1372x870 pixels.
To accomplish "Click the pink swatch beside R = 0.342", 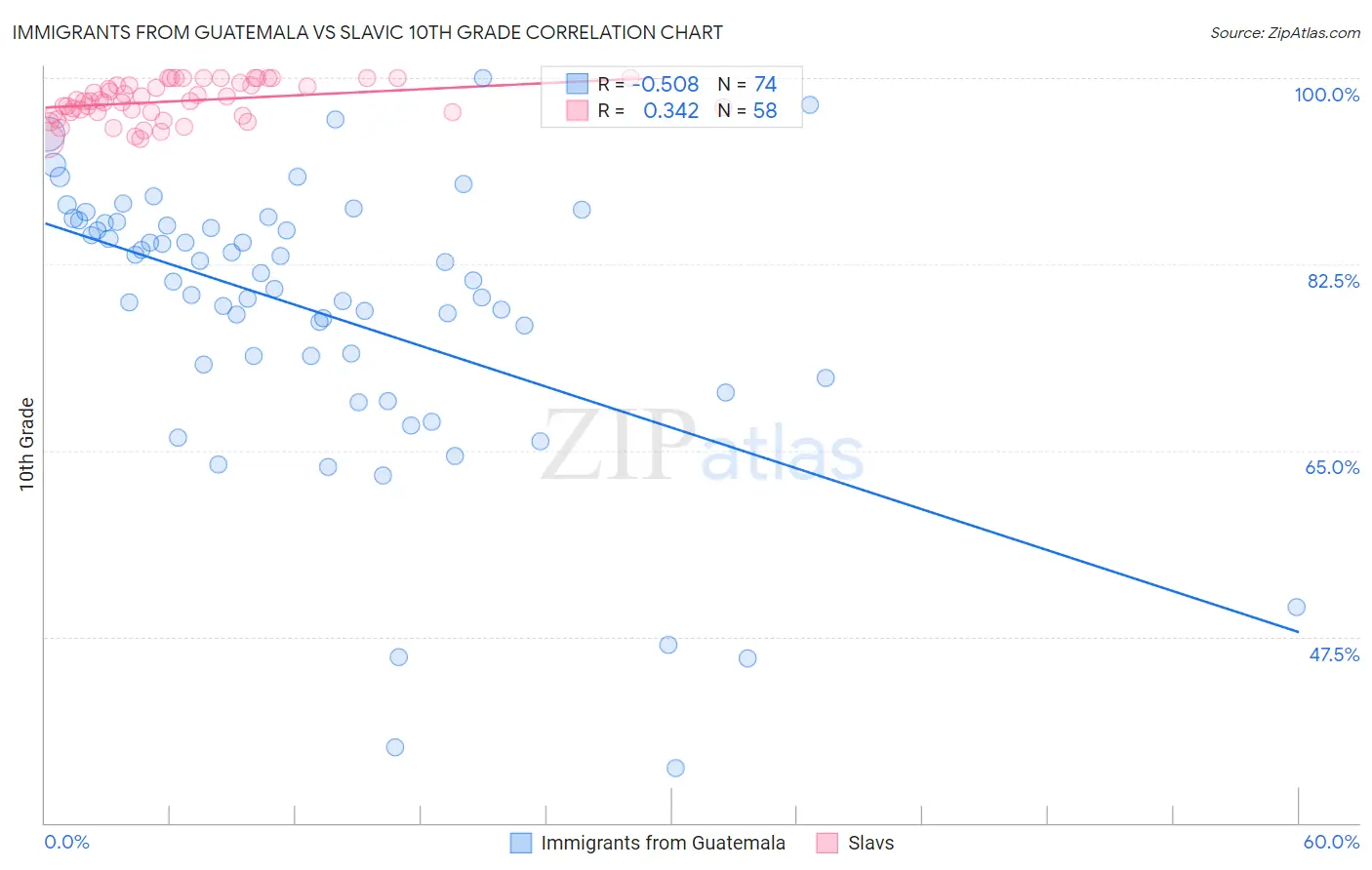I will pyautogui.click(x=578, y=110).
